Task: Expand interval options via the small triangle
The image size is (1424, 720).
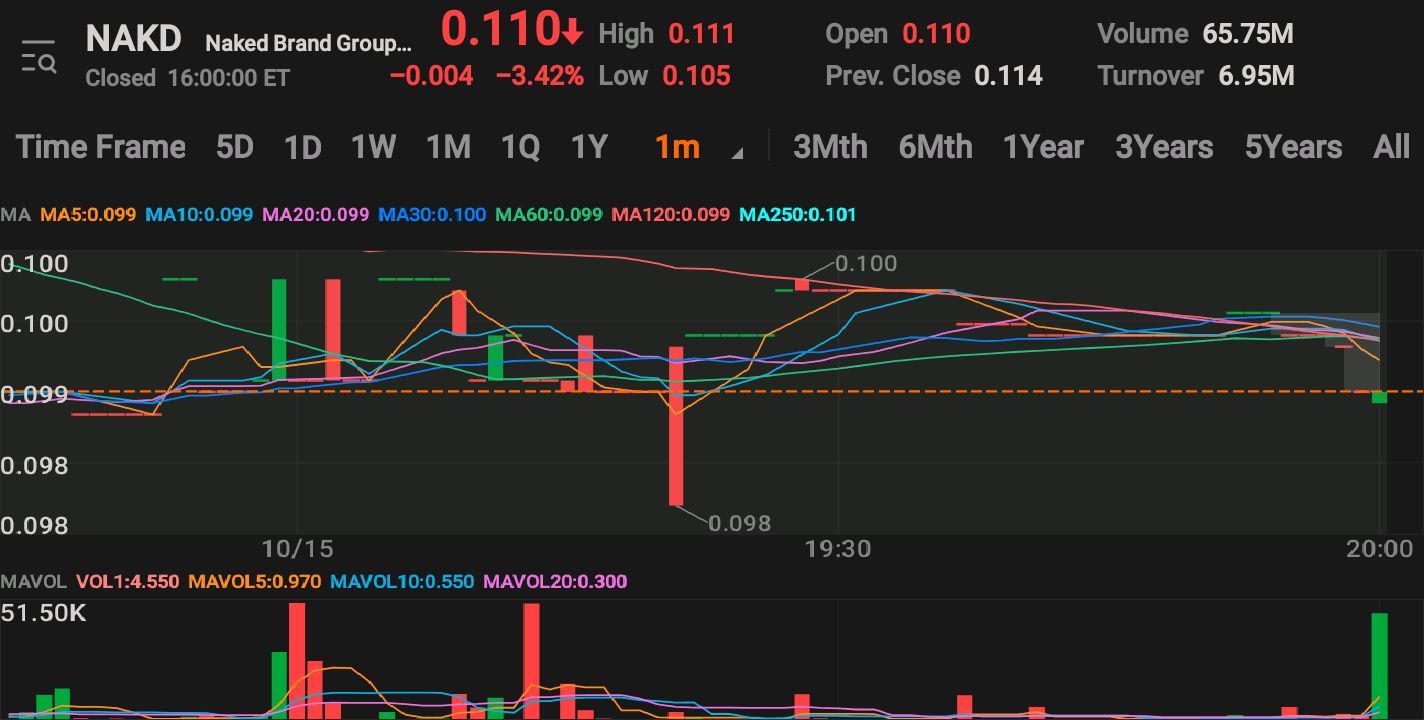Action: [738, 154]
